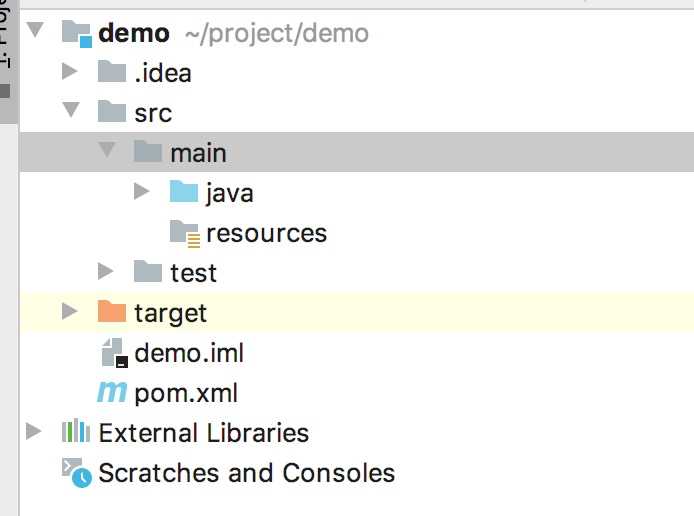Viewport: 694px width, 516px height.
Task: Expand the java folder arrow
Action: pyautogui.click(x=142, y=191)
